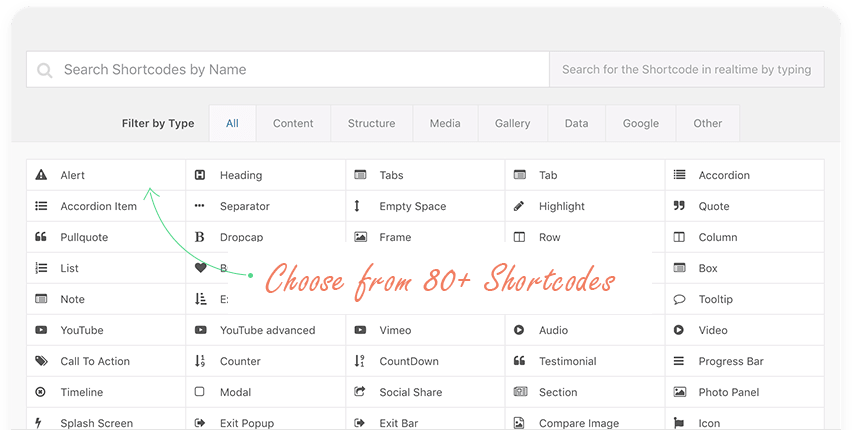Pick the Note shortcode
Screen dimensions: 852x430
pos(106,299)
